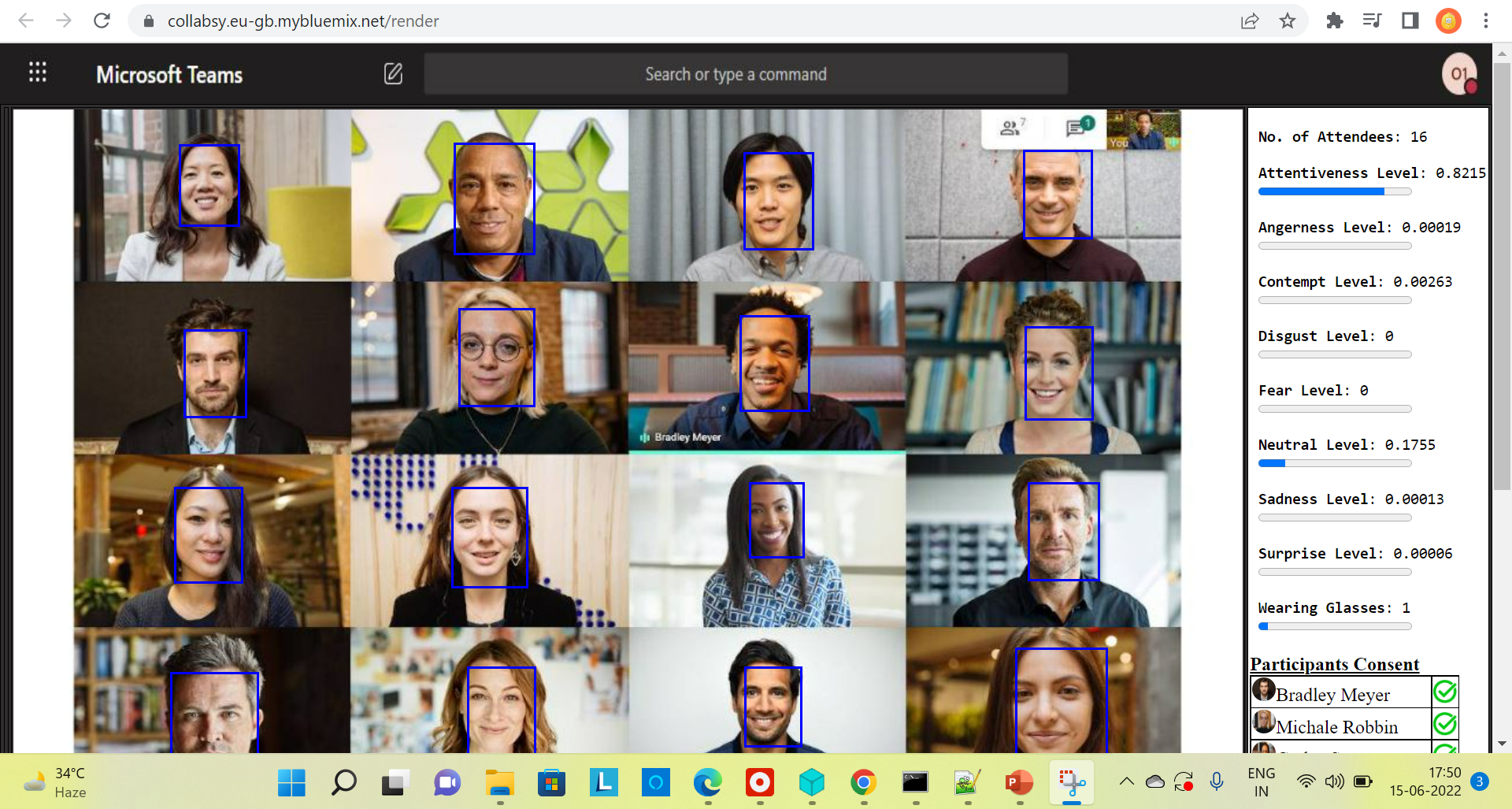Click the scrollbar down arrow

pyautogui.click(x=1502, y=744)
